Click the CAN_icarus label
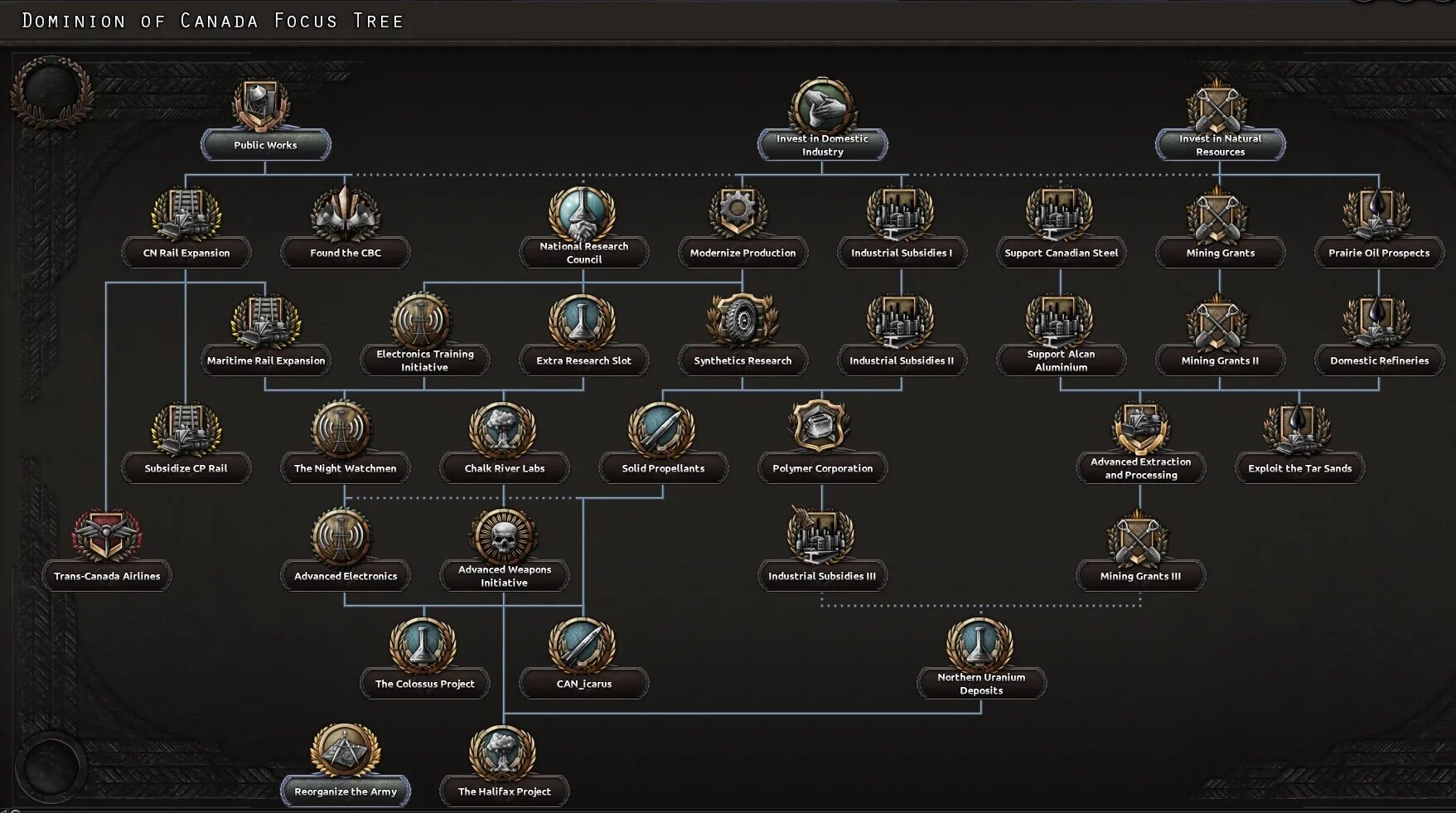This screenshot has width=1456, height=813. [583, 684]
